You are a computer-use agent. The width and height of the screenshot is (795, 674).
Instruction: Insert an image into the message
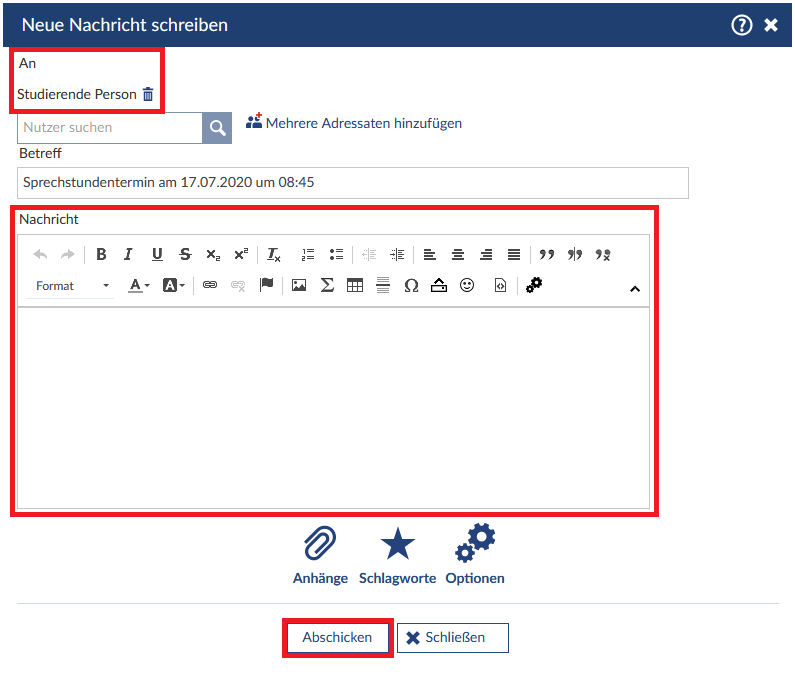[x=299, y=286]
